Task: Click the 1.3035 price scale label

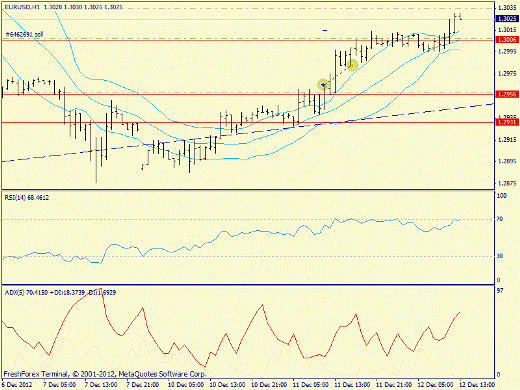Action: (508, 7)
